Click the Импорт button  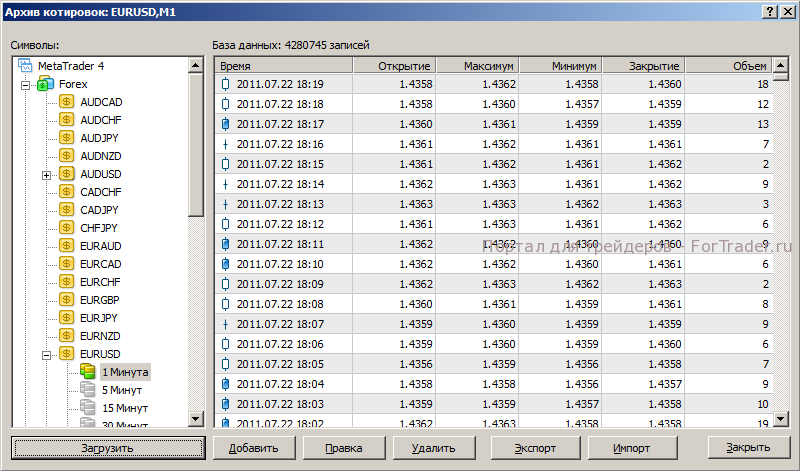click(x=632, y=448)
